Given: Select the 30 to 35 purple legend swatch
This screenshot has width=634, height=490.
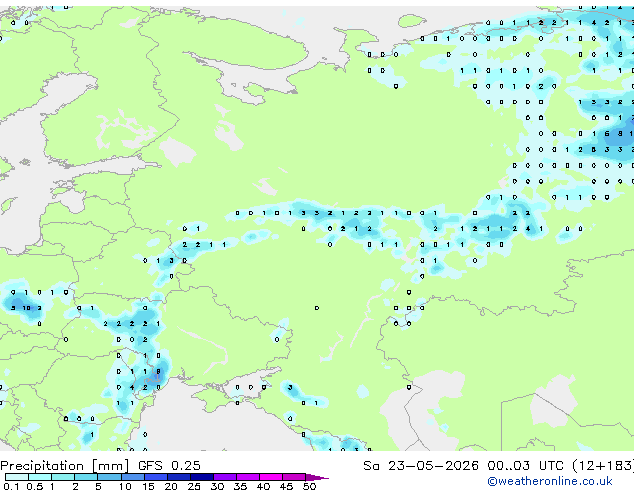Looking at the screenshot, I should click(x=225, y=477).
